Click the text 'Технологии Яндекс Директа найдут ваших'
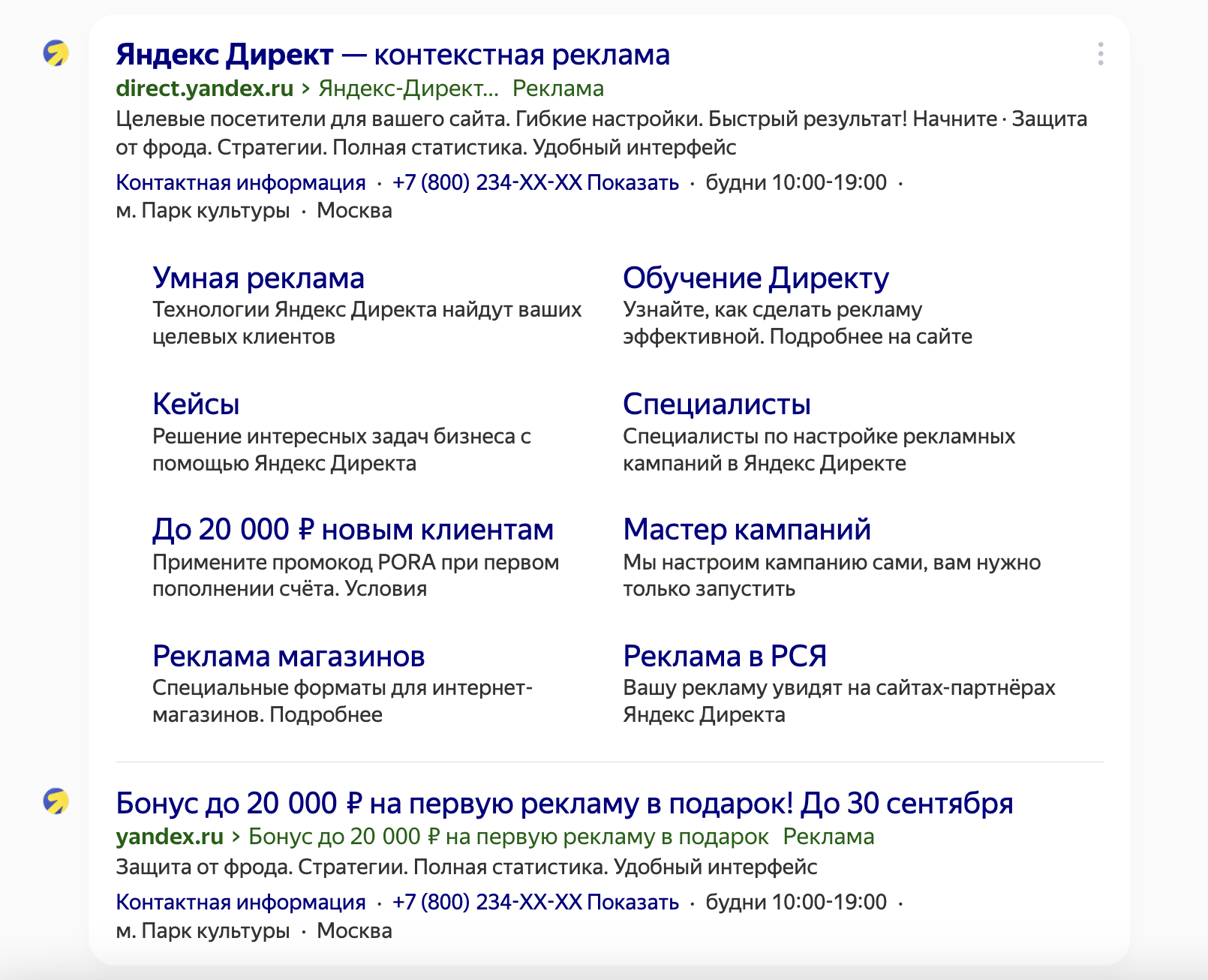This screenshot has height=980, width=1208. tap(367, 310)
